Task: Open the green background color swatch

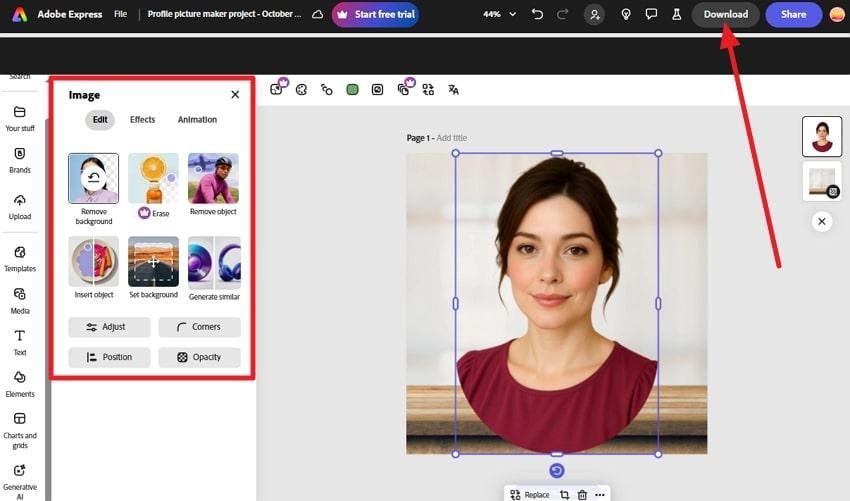Action: (x=352, y=89)
